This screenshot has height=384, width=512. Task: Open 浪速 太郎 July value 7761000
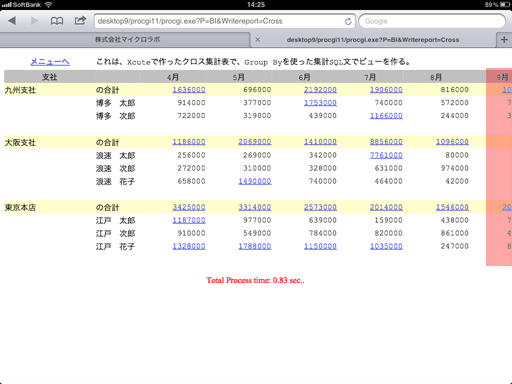point(386,155)
